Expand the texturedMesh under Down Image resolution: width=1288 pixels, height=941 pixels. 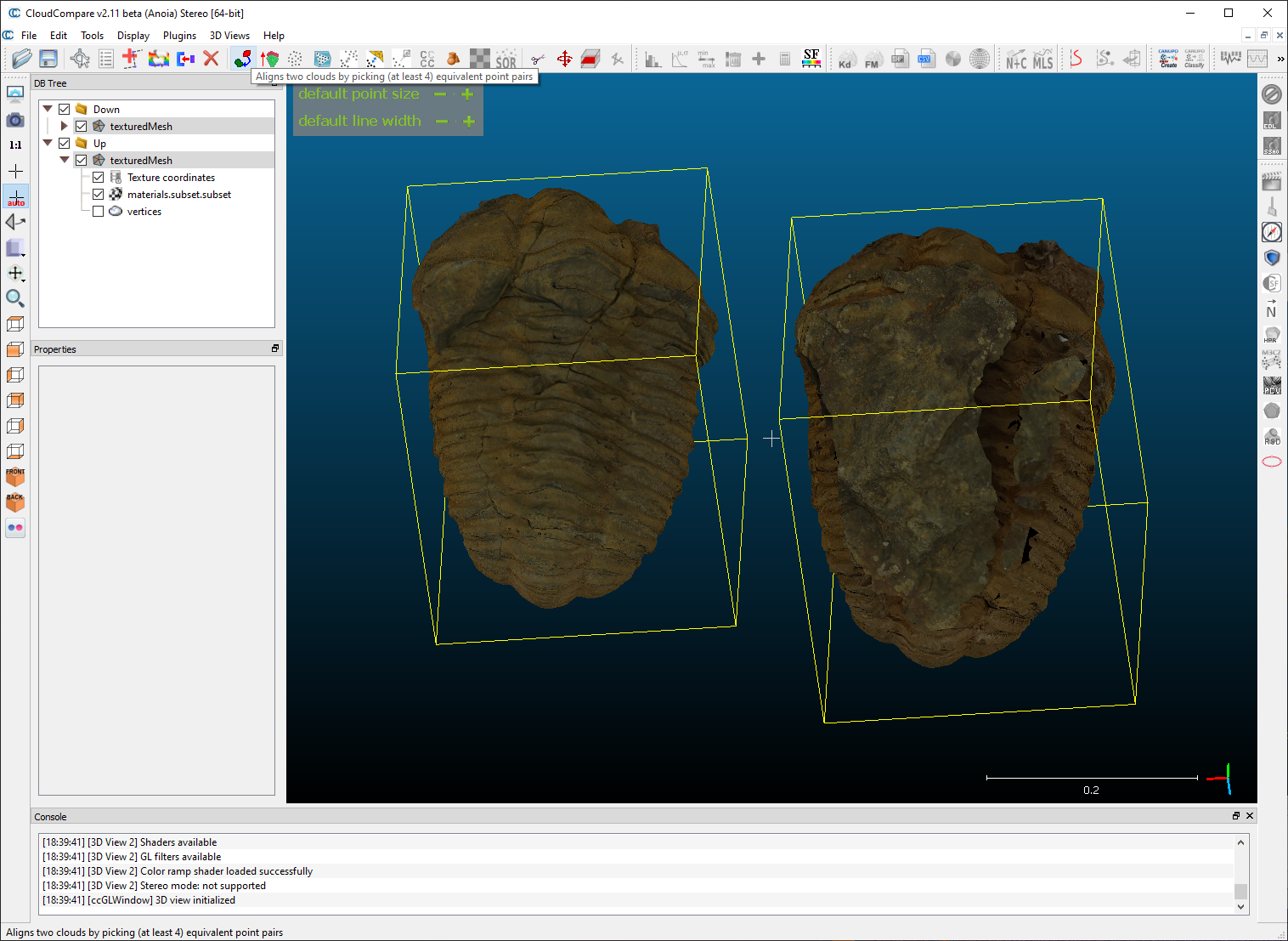[65, 125]
